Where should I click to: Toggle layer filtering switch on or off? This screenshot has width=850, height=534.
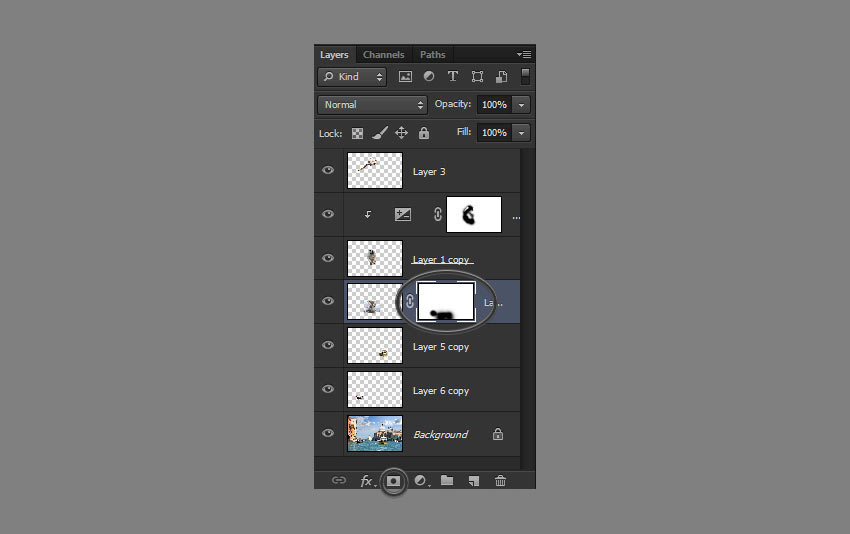point(525,76)
